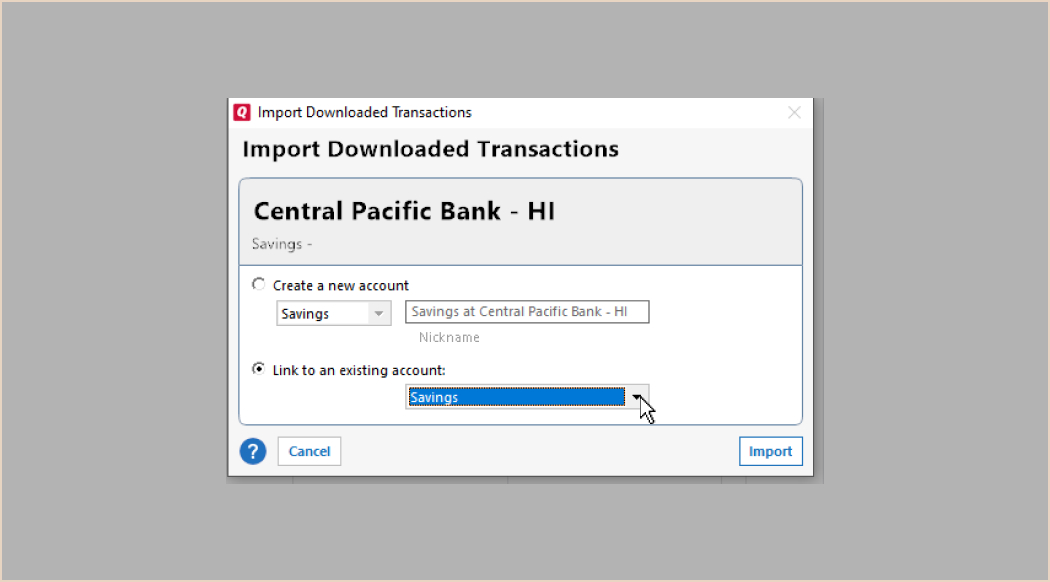Click the Nickname label text

click(x=449, y=338)
